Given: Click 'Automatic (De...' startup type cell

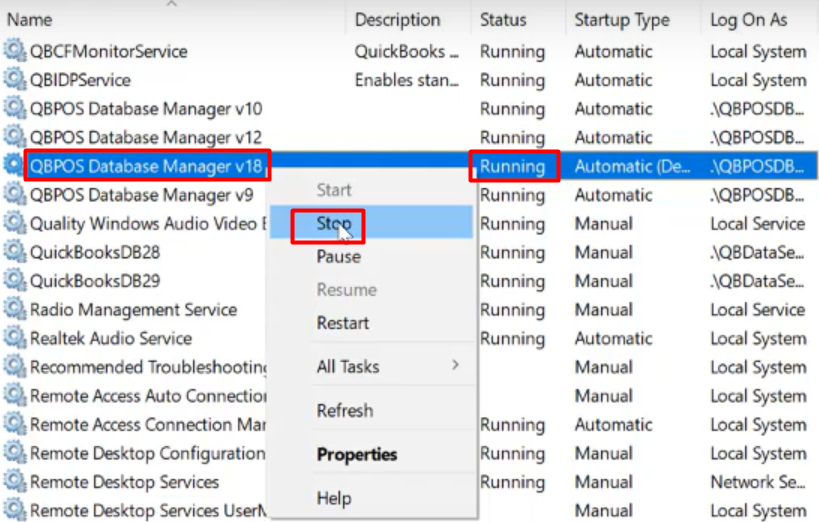Looking at the screenshot, I should point(633,166).
